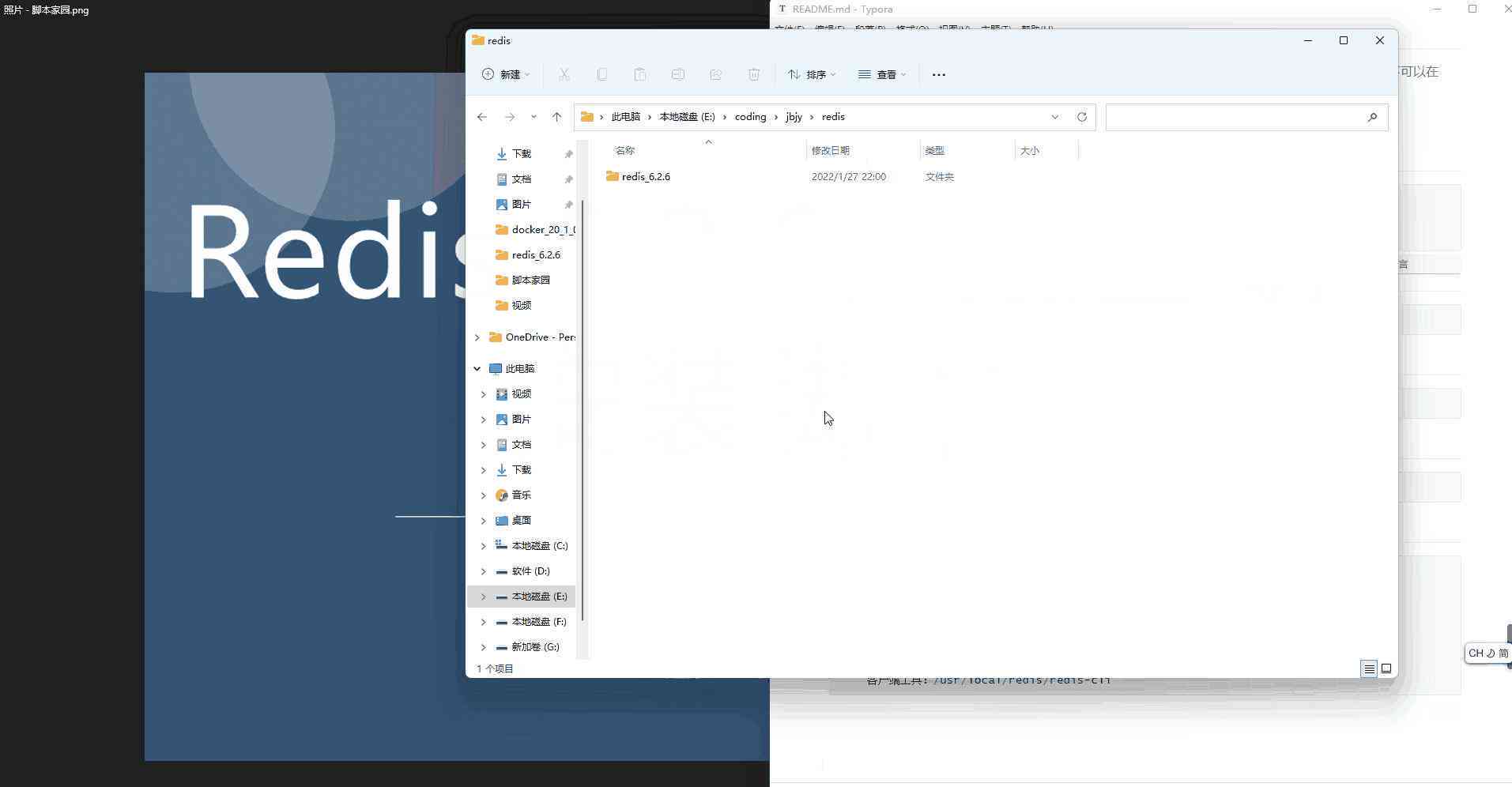Select the redis_6.2.6 folder in file list
Viewport: 1512px width, 787px height.
coord(646,176)
